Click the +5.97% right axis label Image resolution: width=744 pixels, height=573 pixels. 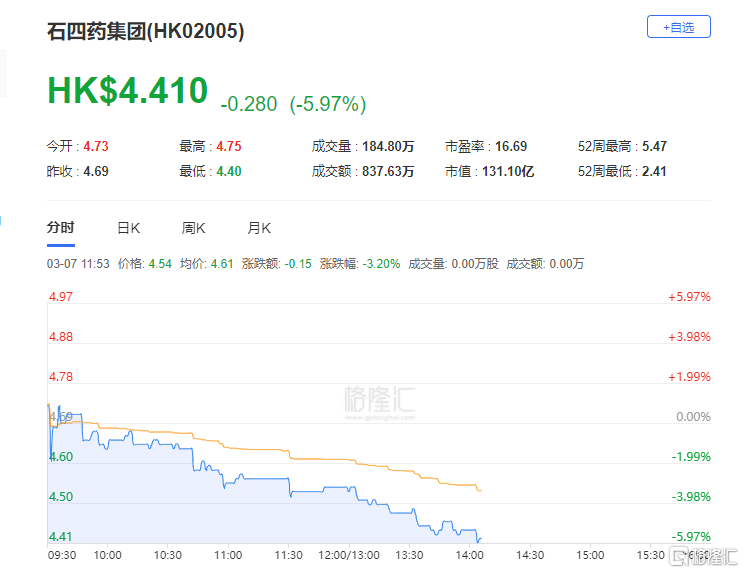coord(689,297)
